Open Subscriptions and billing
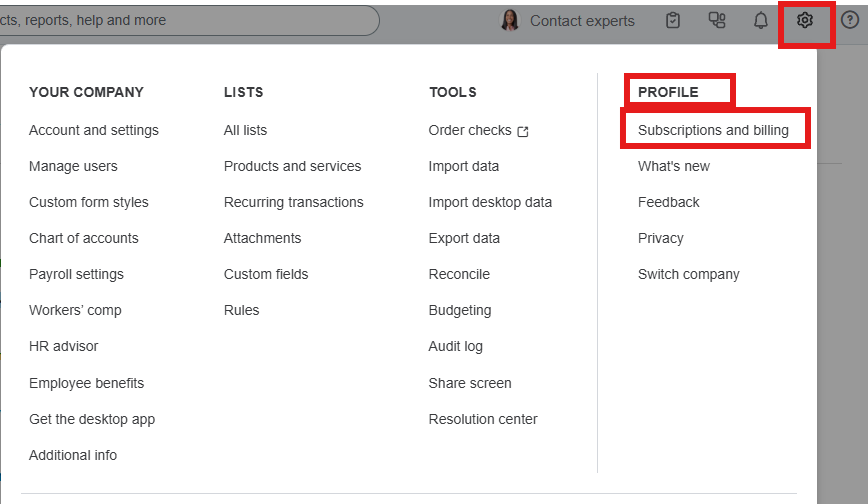The height and width of the screenshot is (504, 868). (713, 130)
